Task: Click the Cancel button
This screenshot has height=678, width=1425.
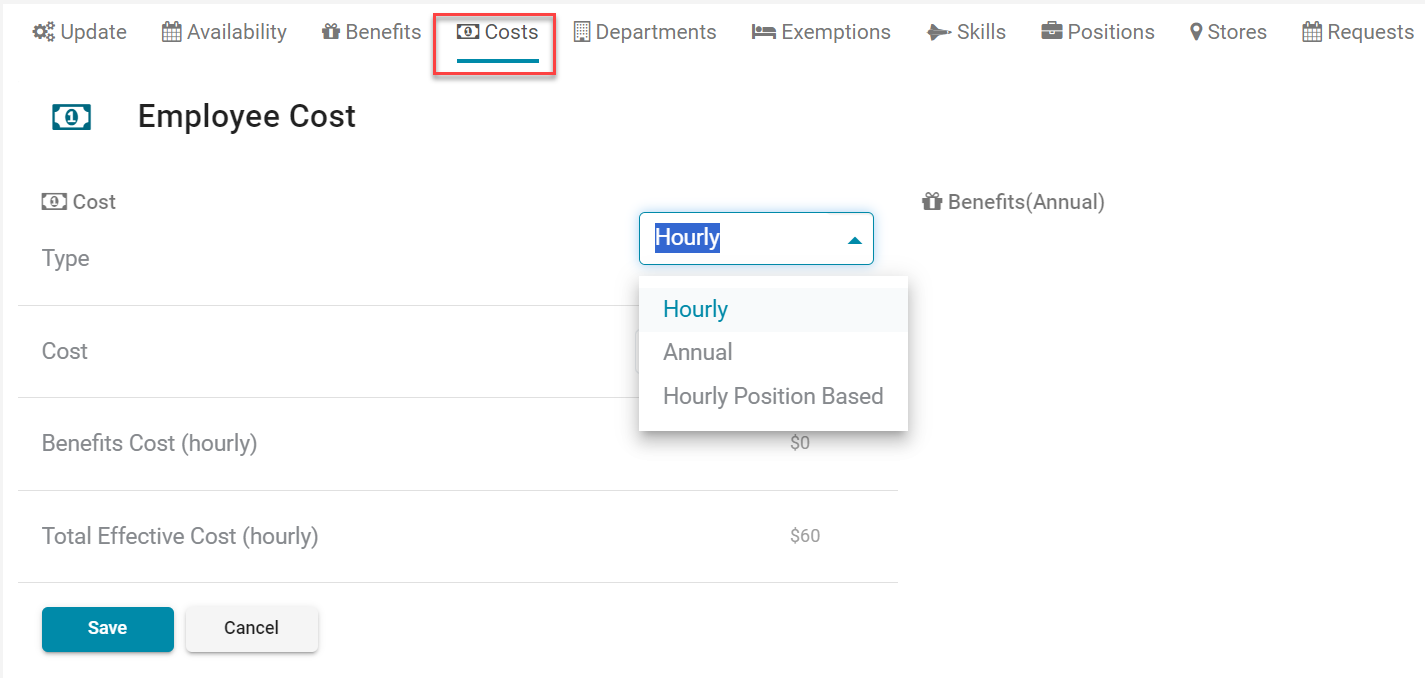Action: (251, 628)
